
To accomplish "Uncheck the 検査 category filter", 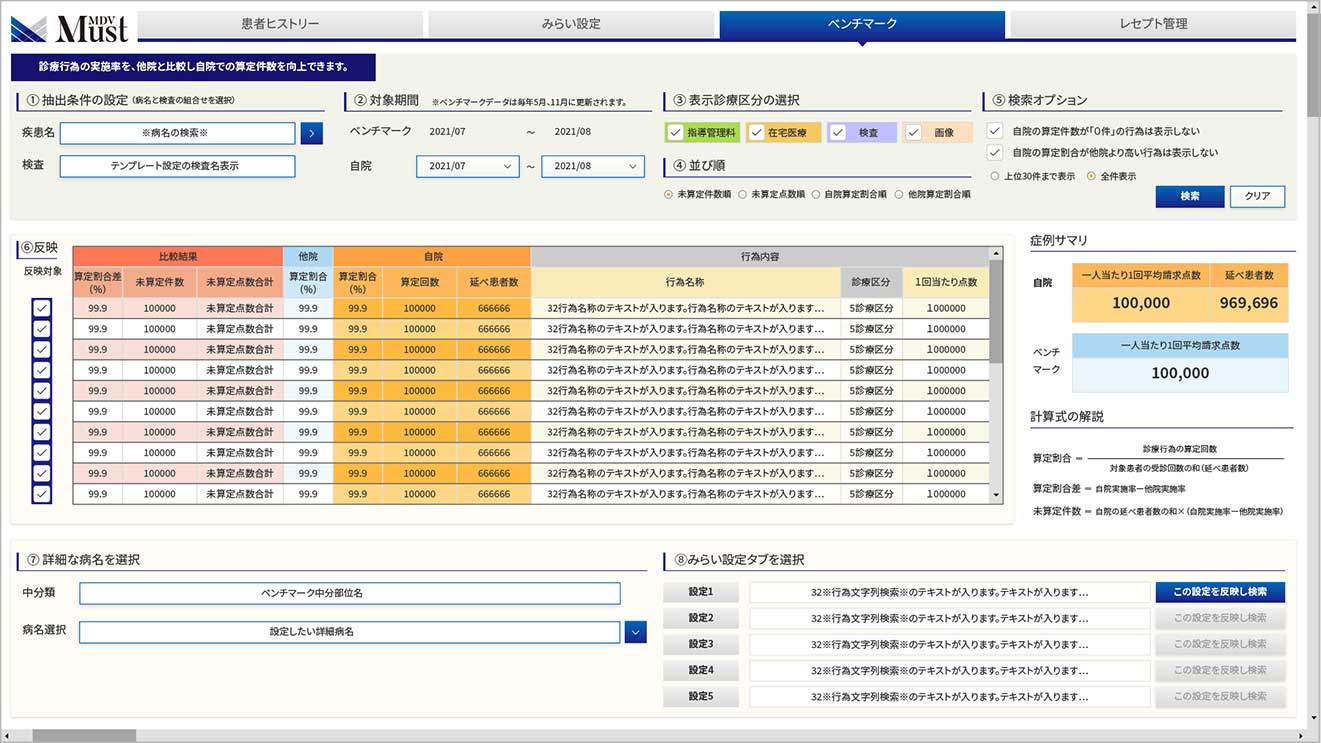I will click(838, 133).
